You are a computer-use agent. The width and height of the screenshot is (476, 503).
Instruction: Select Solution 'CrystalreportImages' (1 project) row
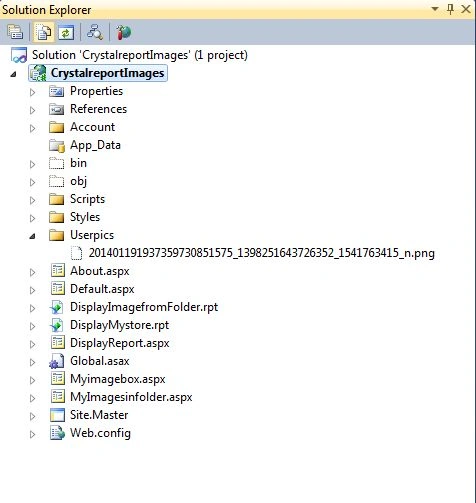click(140, 55)
